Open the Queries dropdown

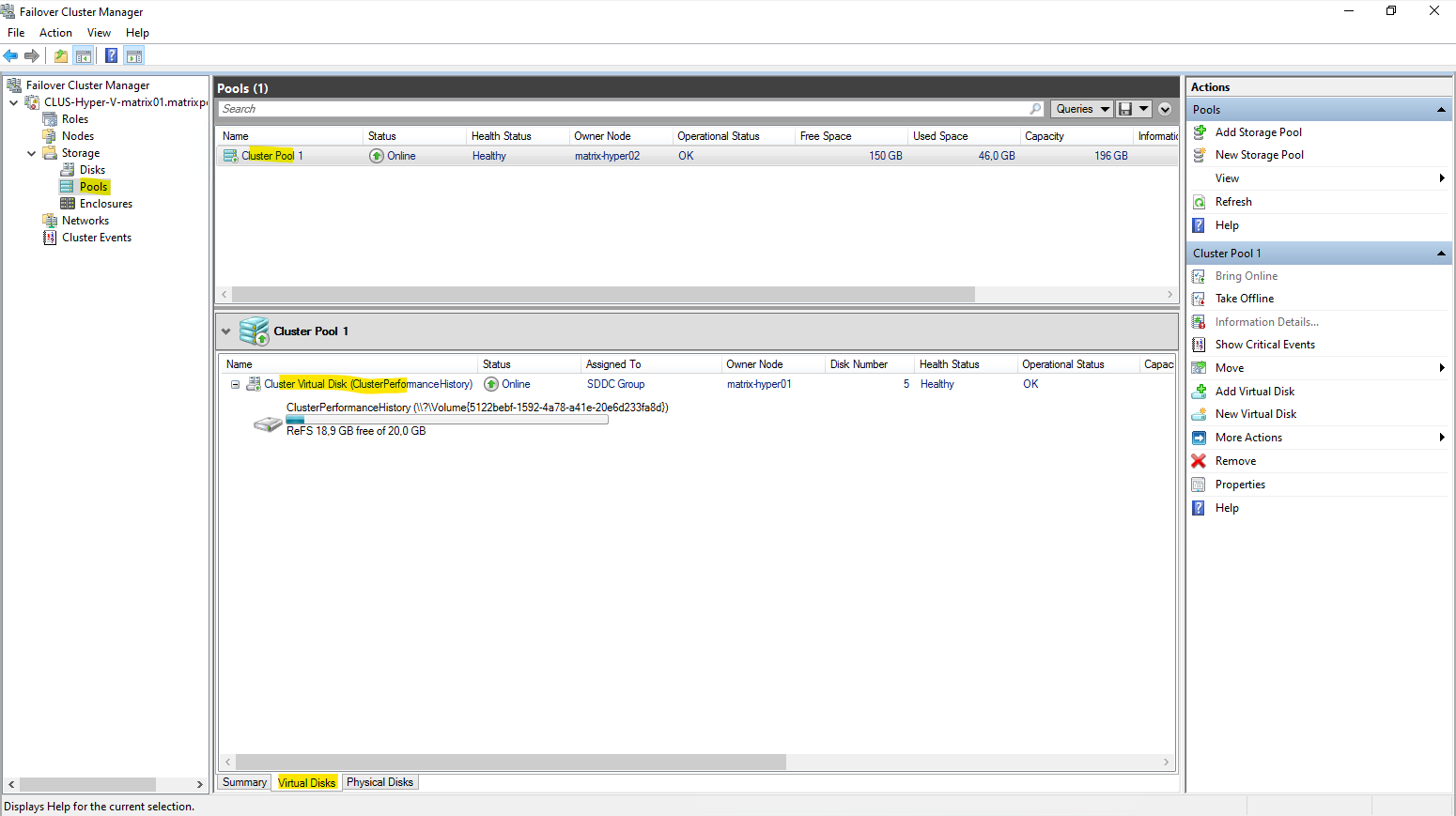coord(1081,109)
